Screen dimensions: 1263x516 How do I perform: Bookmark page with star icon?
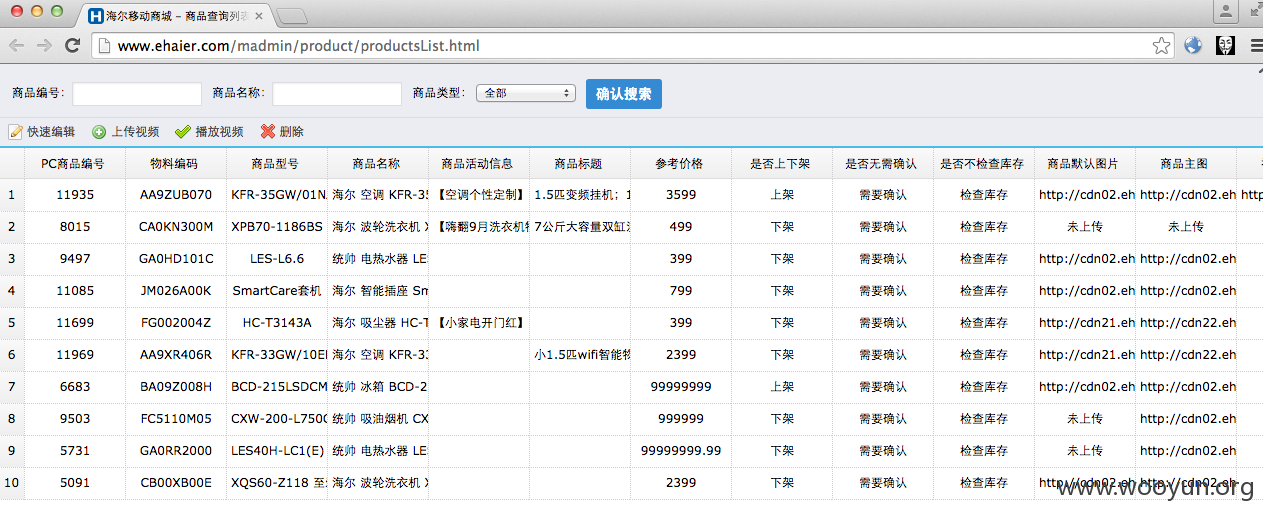(x=1161, y=46)
